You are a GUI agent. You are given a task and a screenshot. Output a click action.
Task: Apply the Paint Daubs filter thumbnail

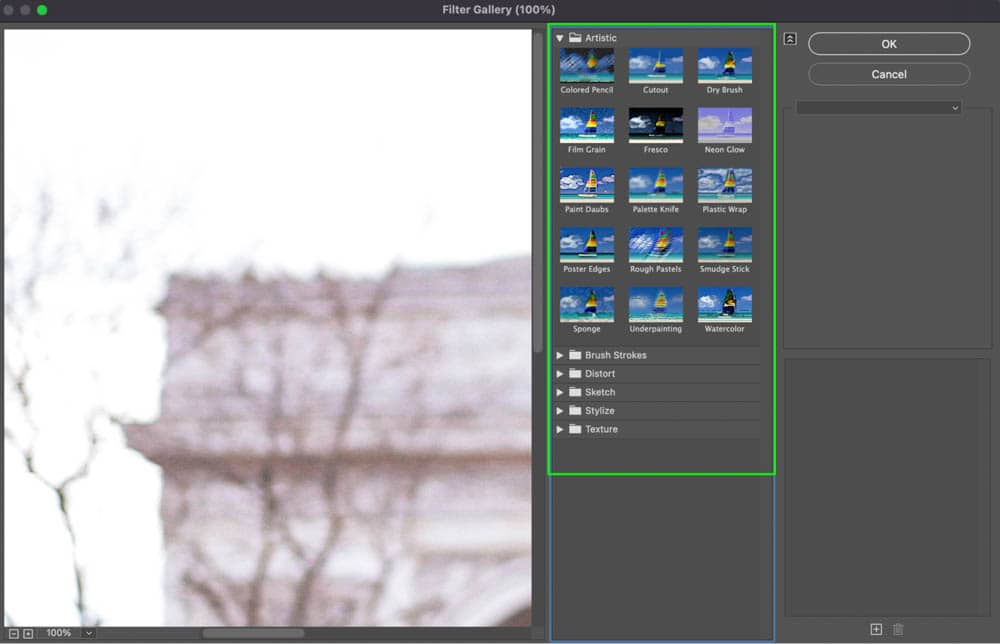[x=587, y=186]
